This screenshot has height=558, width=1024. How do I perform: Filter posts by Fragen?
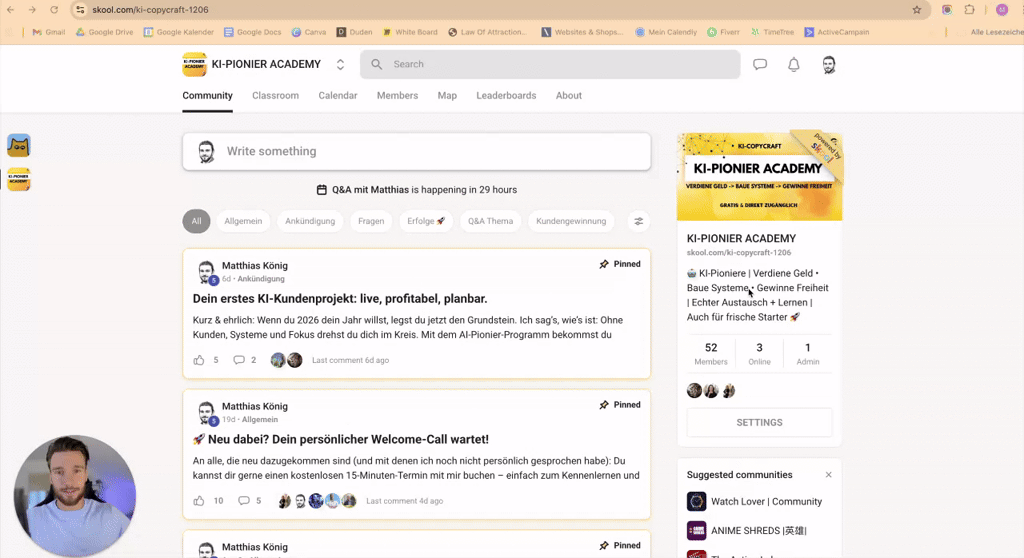pos(371,222)
